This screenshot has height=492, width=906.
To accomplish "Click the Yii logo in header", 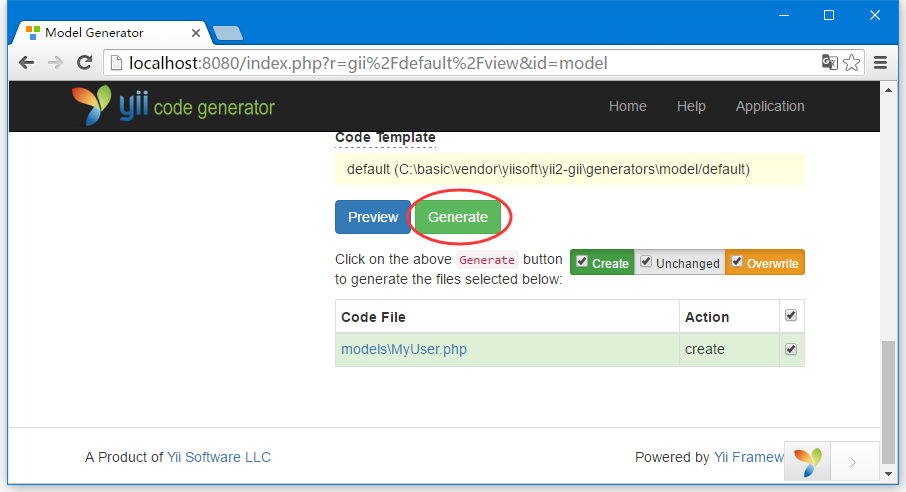I will click(x=173, y=105).
